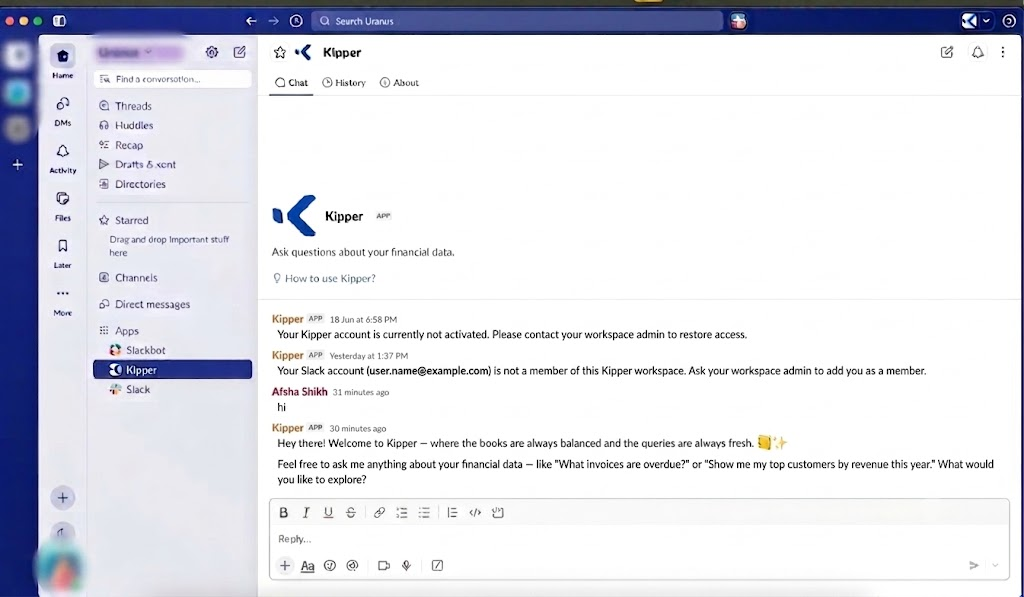
Task: Open the Files view
Action: [63, 206]
